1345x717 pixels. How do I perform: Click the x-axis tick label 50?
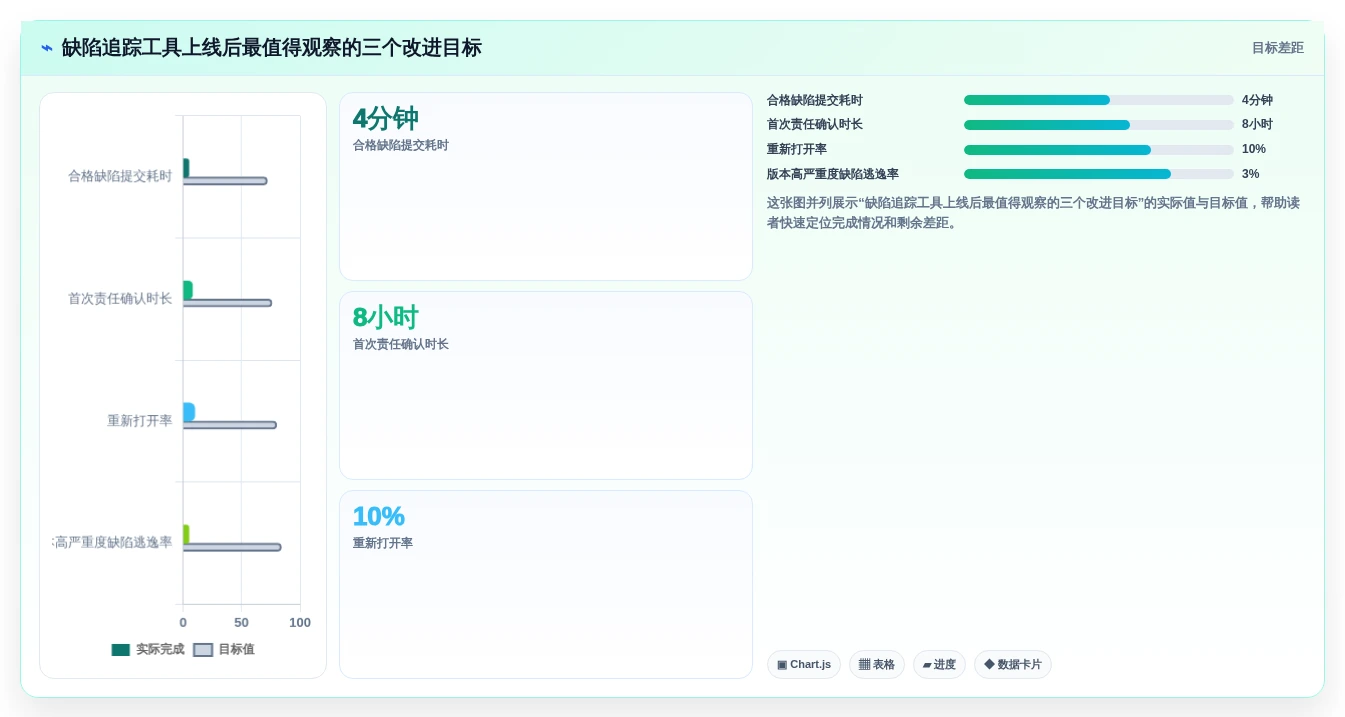click(241, 623)
